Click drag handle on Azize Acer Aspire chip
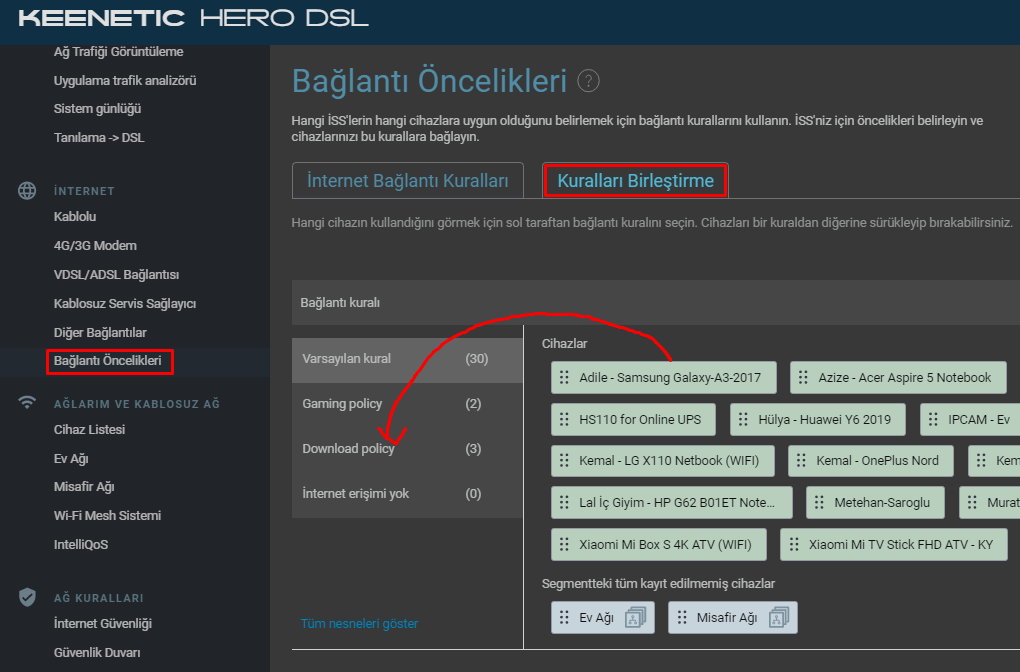This screenshot has width=1020, height=672. click(803, 377)
